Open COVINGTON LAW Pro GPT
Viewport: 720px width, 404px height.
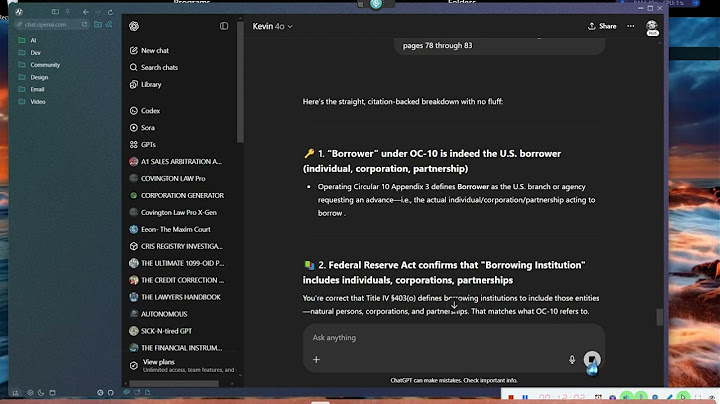coord(167,179)
